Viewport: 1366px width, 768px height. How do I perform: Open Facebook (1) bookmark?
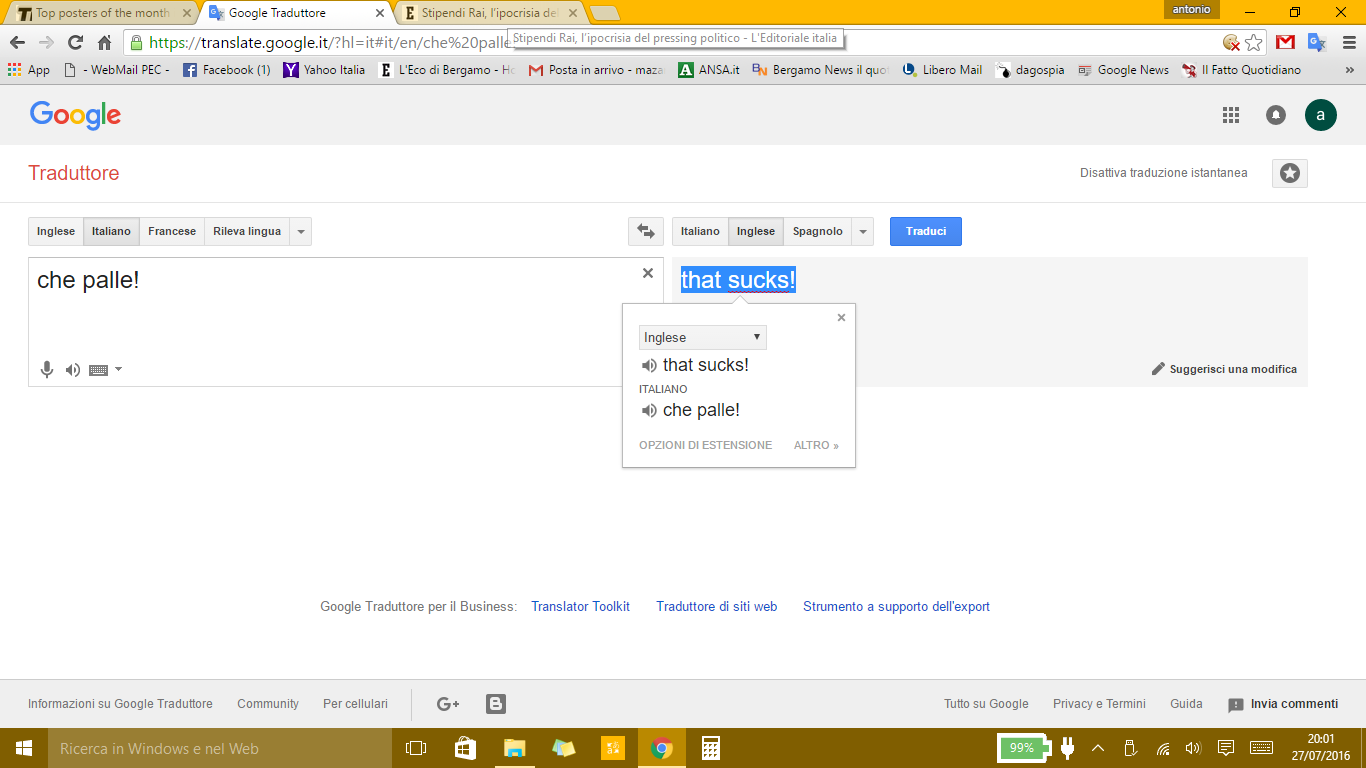coord(226,70)
